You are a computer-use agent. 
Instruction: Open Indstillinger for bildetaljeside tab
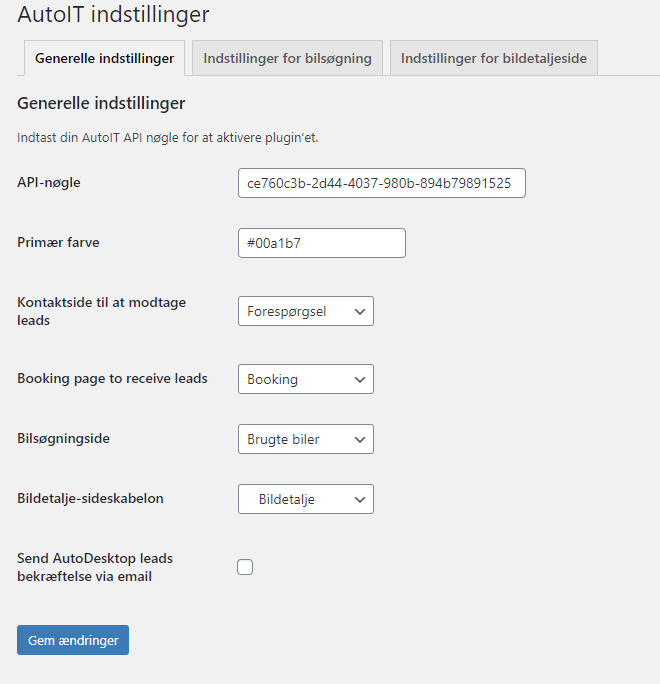click(494, 58)
